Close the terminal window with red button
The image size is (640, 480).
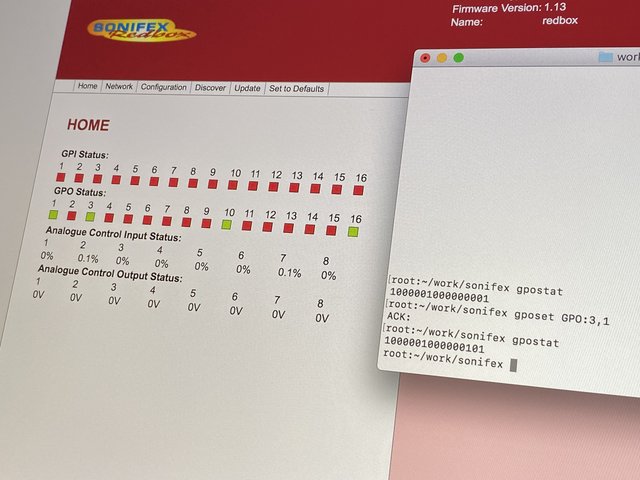tap(425, 58)
